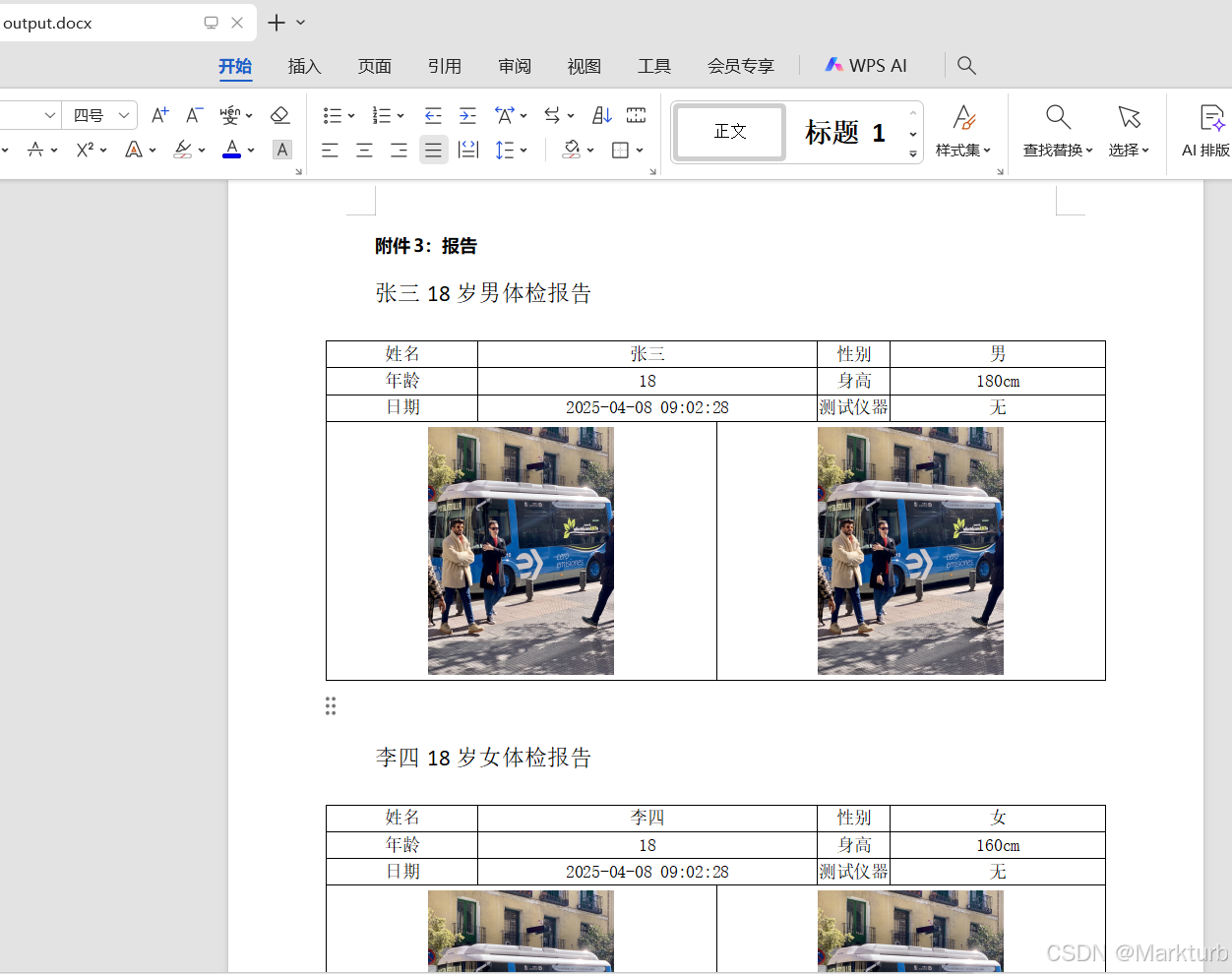Click the text direction swap icon
The width and height of the screenshot is (1232, 974).
click(x=553, y=115)
